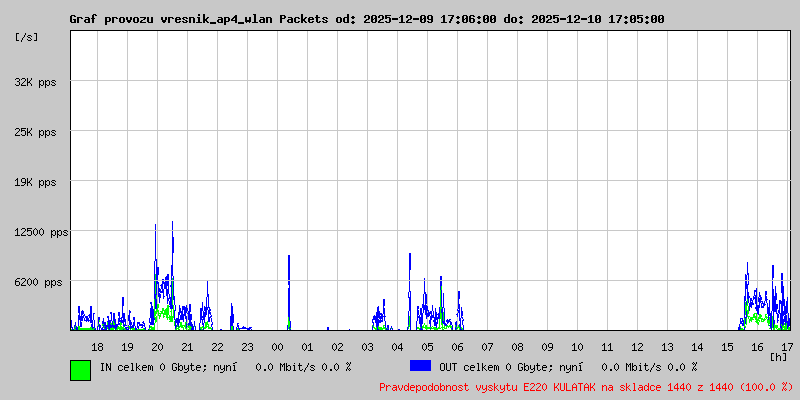Click the end date '2025-12-10 17:05:00' in title
Viewport: 800px width, 400px height.
tap(598, 19)
